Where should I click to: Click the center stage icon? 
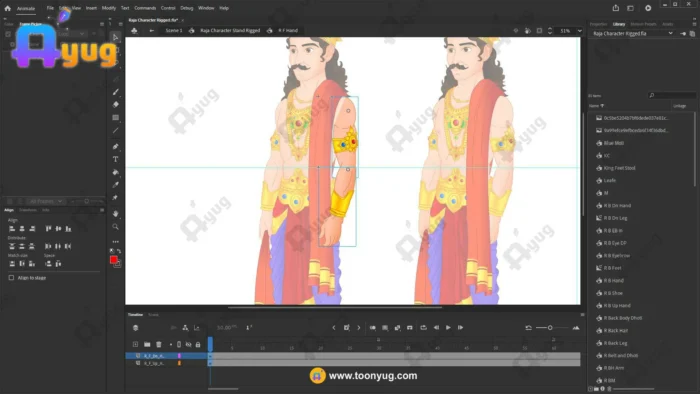(516, 31)
